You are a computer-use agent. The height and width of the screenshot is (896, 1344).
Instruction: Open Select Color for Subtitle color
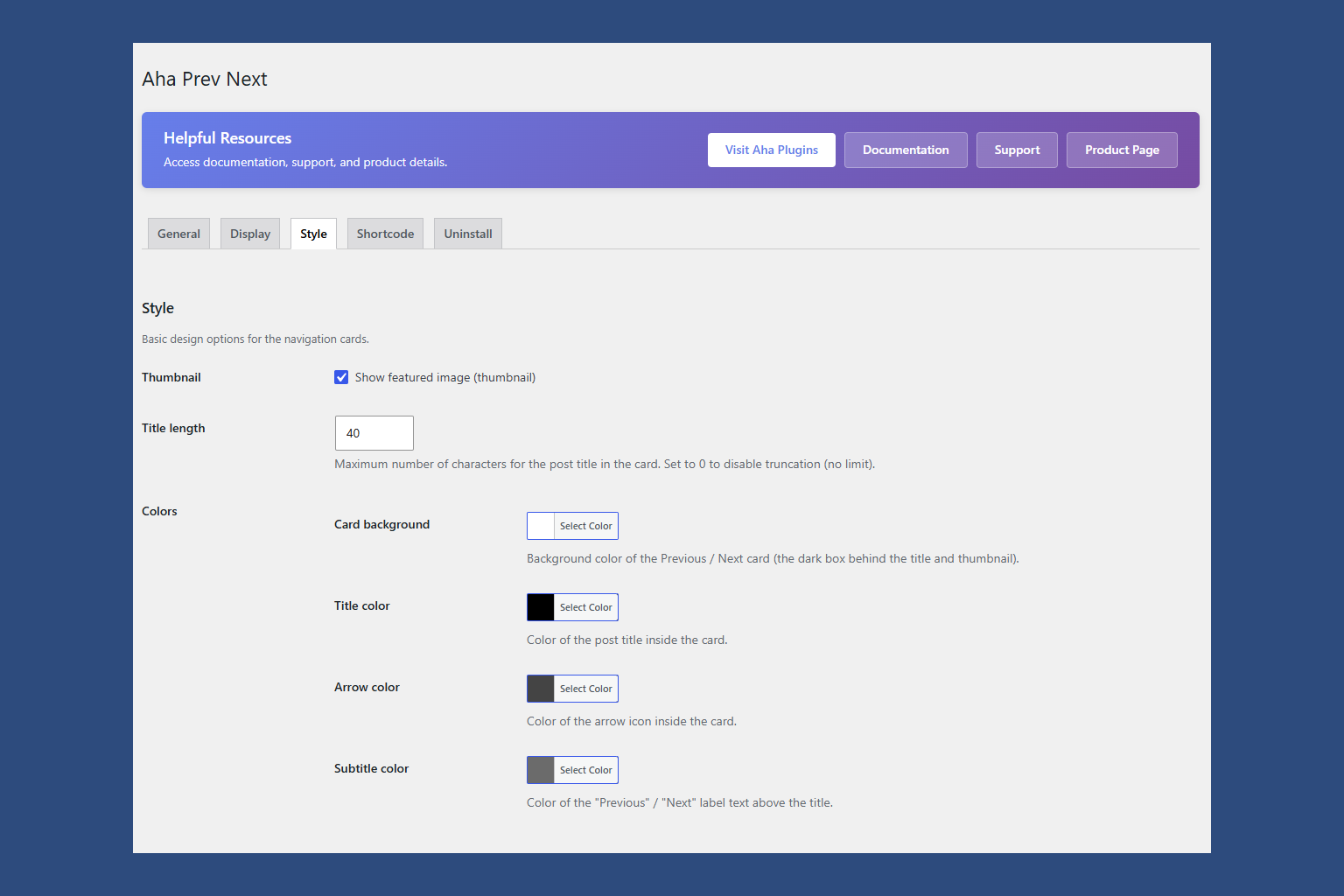pyautogui.click(x=586, y=770)
